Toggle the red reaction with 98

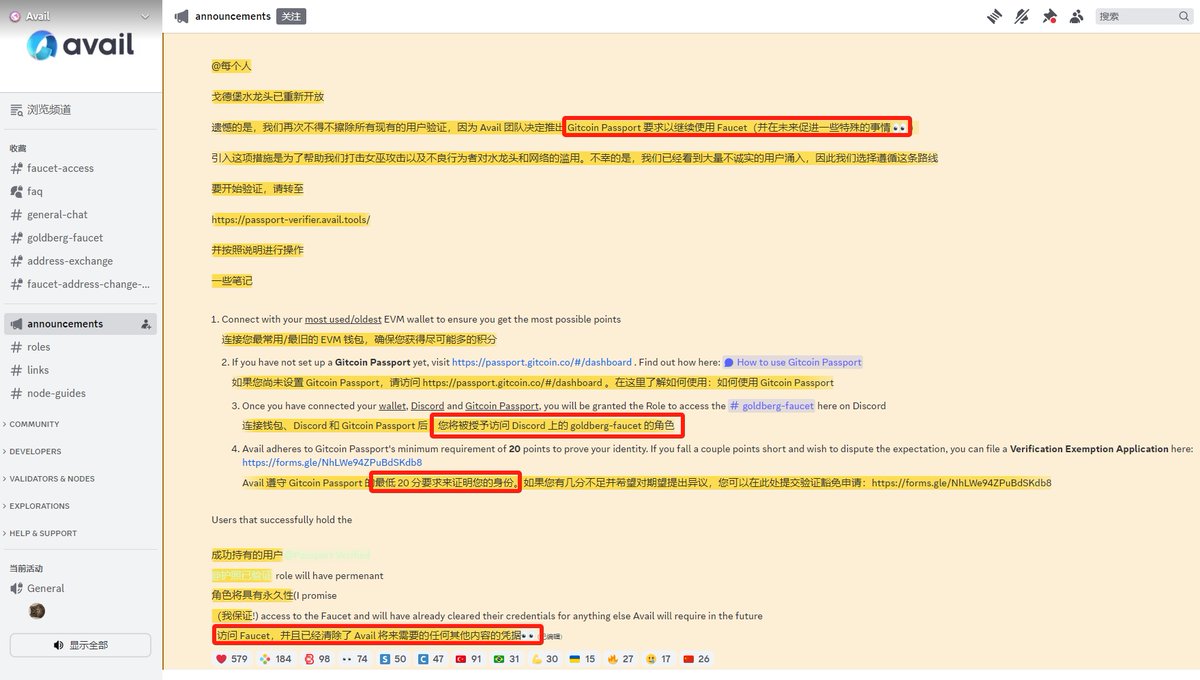318,659
